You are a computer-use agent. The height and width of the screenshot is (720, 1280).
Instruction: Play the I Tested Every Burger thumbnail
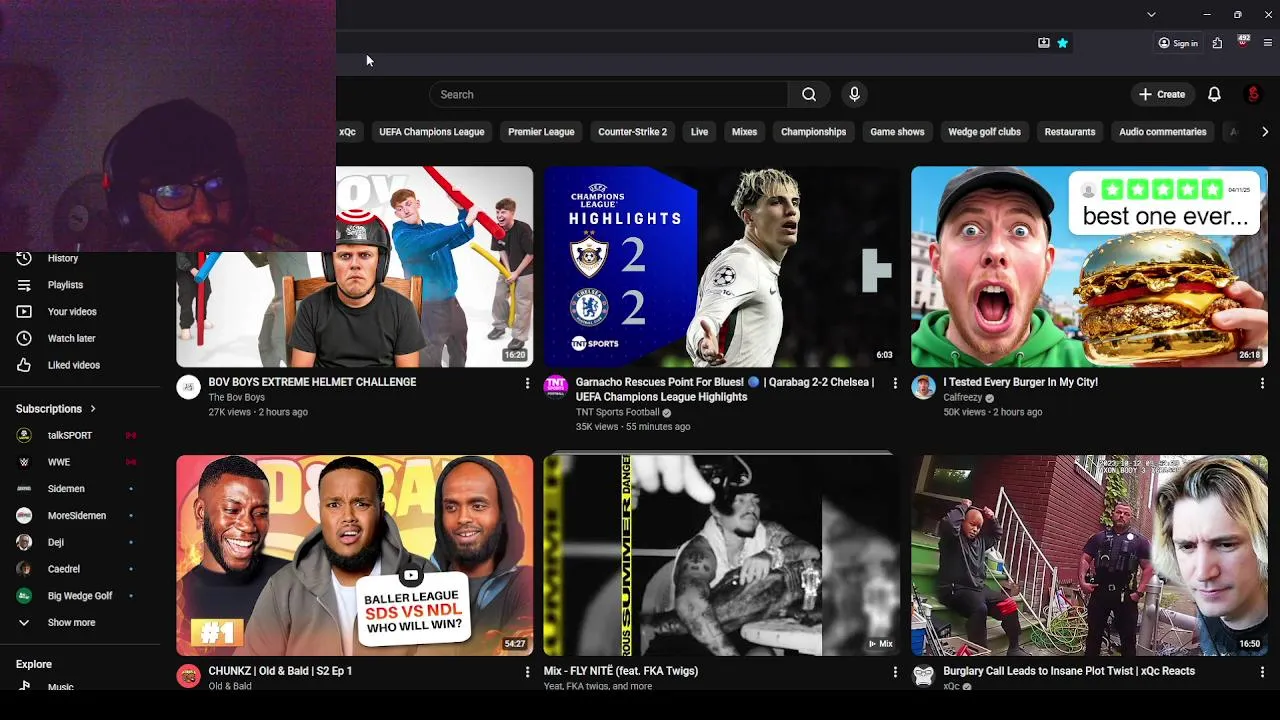click(1089, 267)
